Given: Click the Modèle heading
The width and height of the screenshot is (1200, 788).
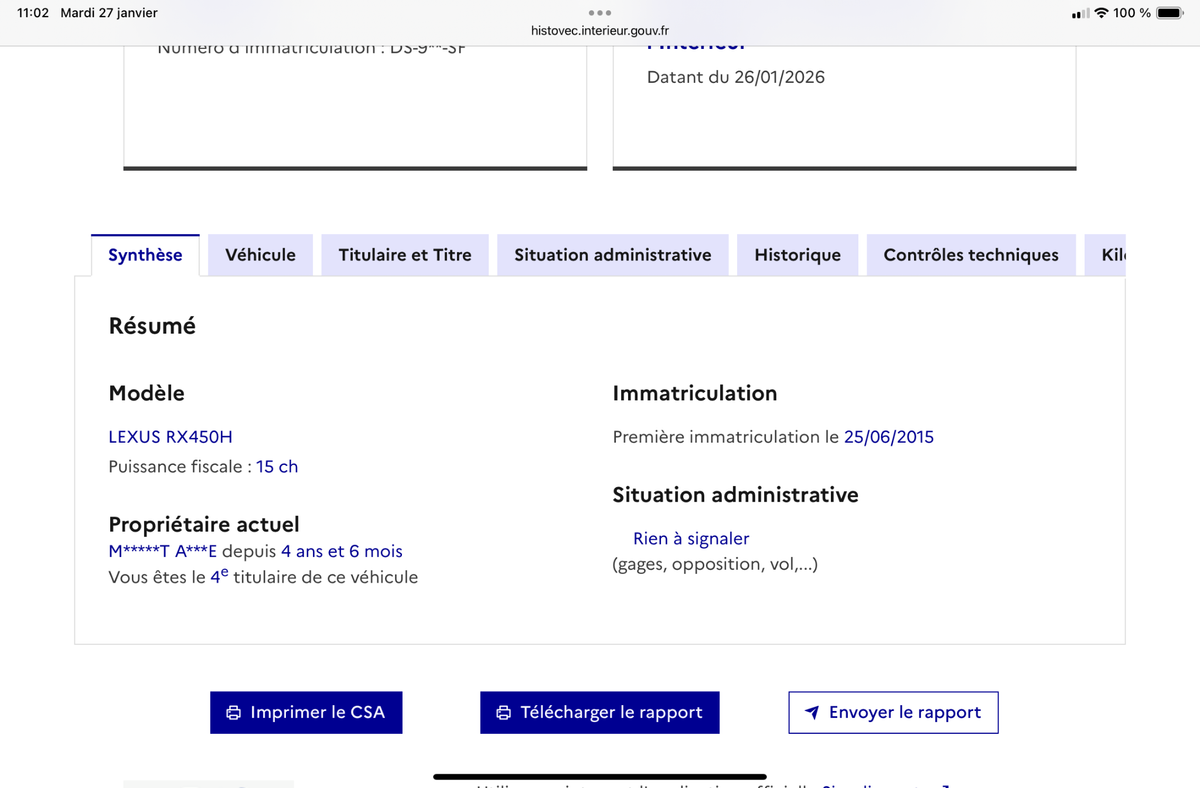Looking at the screenshot, I should coord(146,393).
